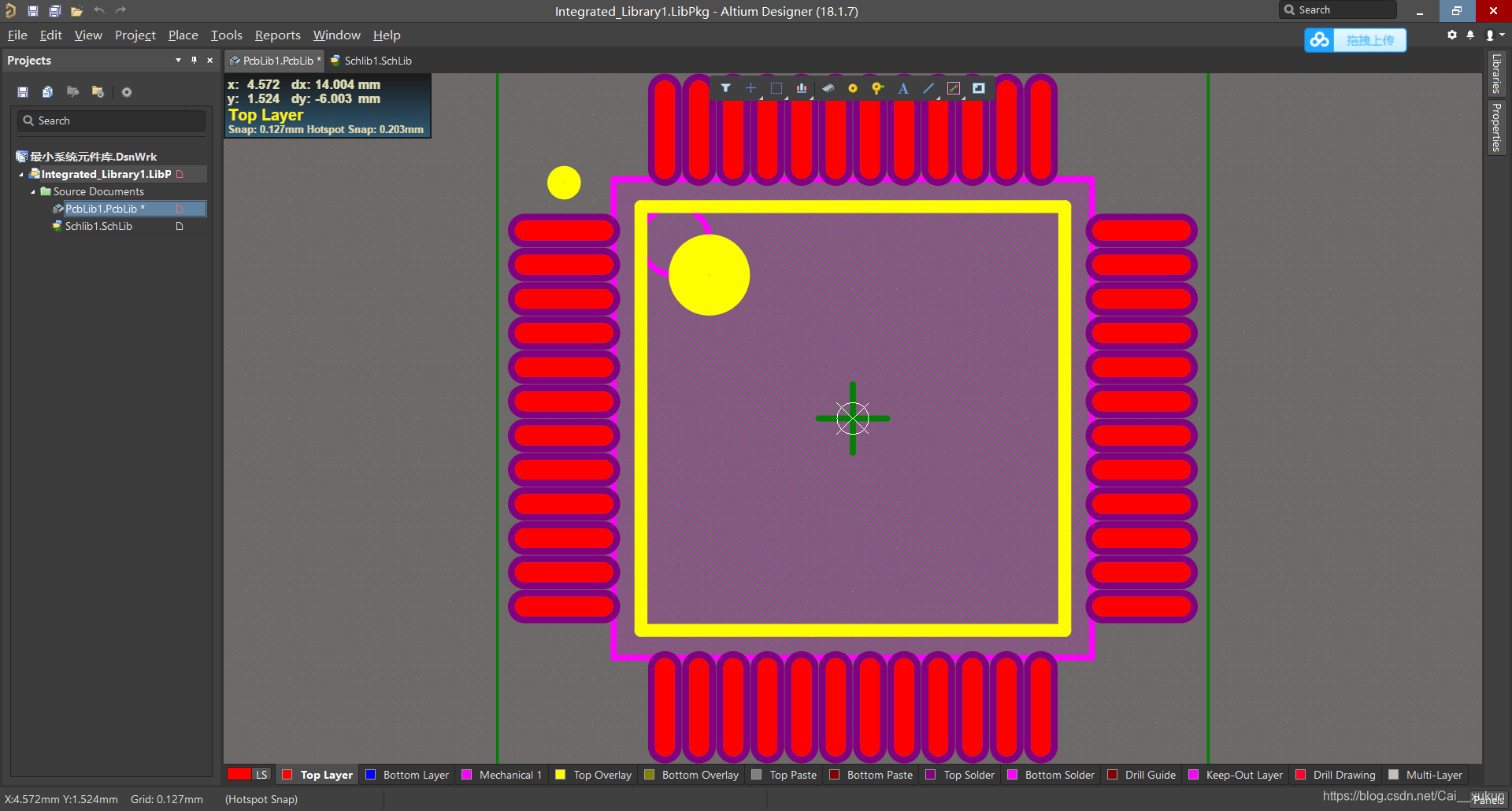This screenshot has height=811, width=1512.
Task: Select the Place Via tool
Action: point(877,88)
